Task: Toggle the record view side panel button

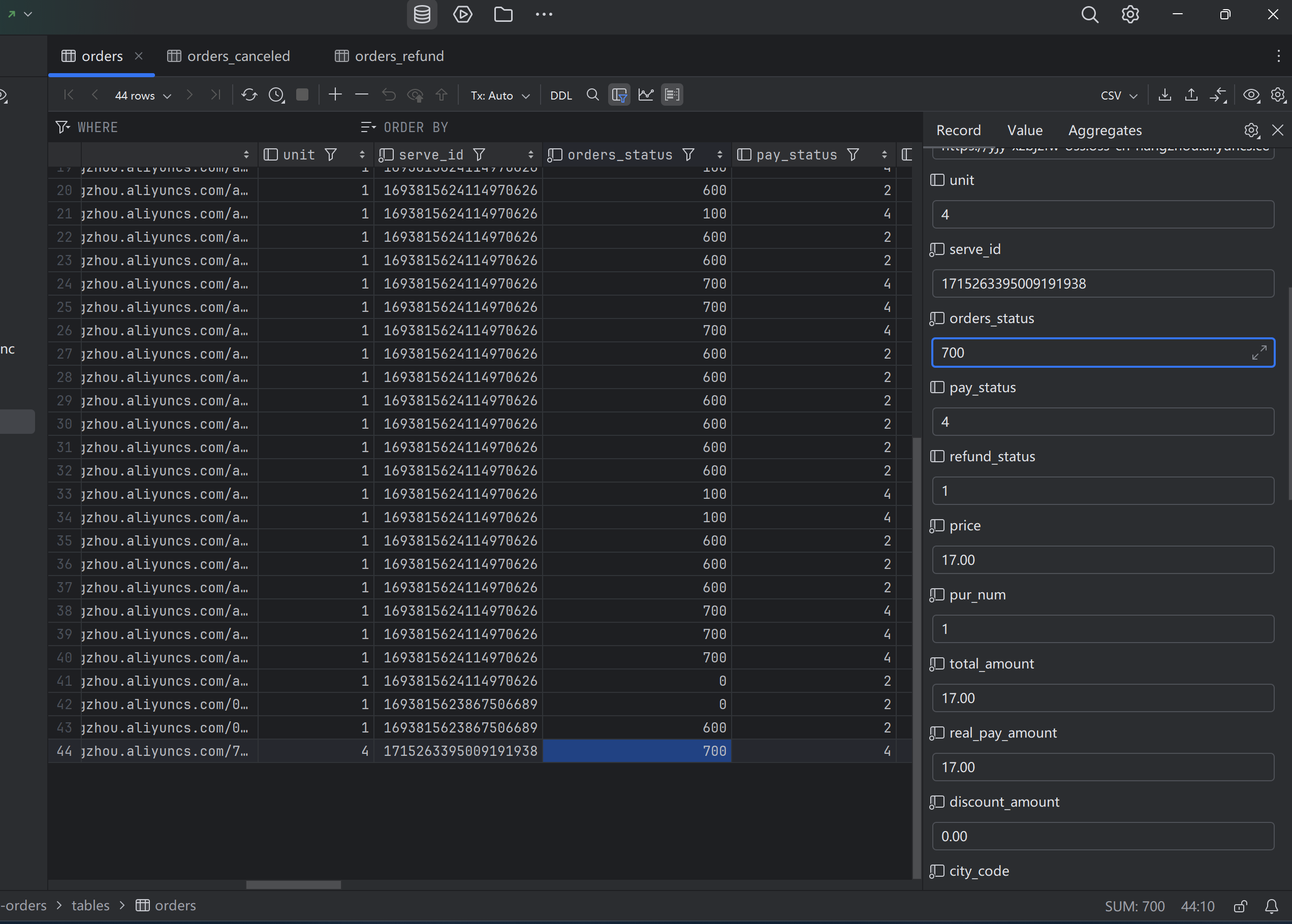Action: pos(672,95)
